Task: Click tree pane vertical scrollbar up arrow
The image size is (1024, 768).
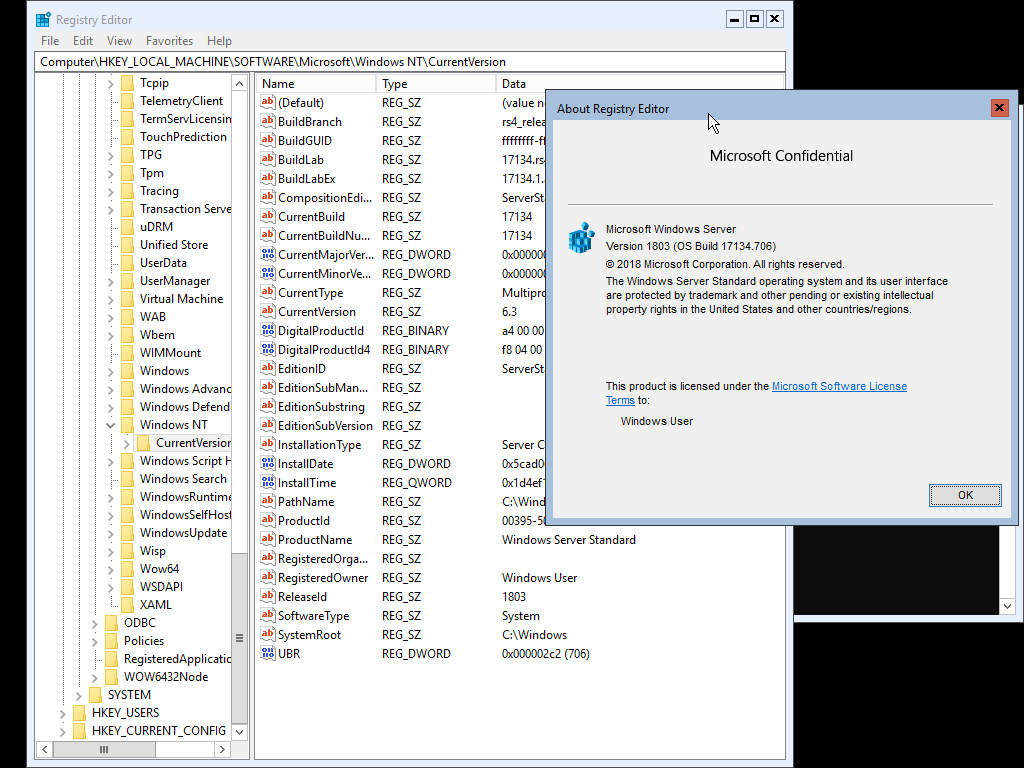Action: 240,84
